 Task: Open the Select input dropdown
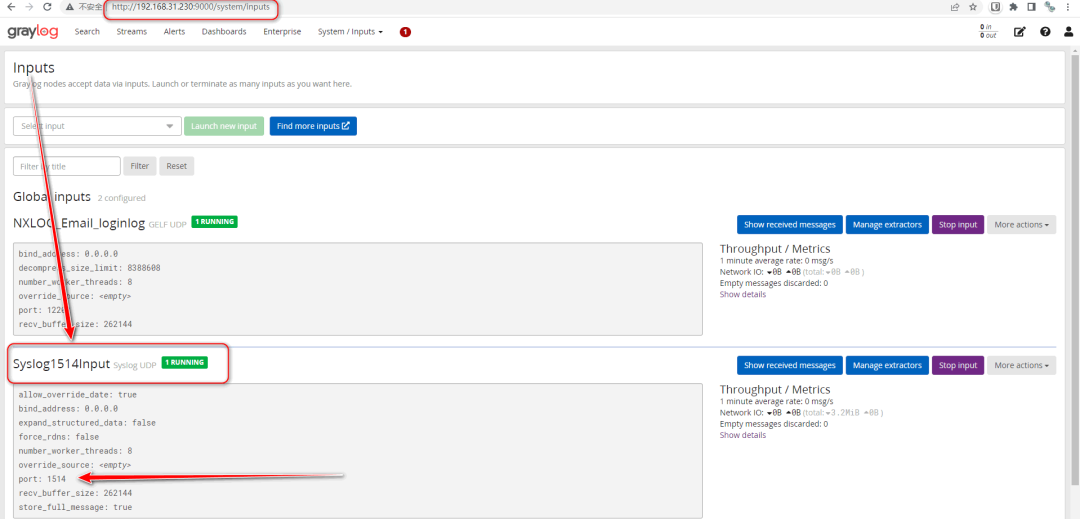tap(97, 126)
